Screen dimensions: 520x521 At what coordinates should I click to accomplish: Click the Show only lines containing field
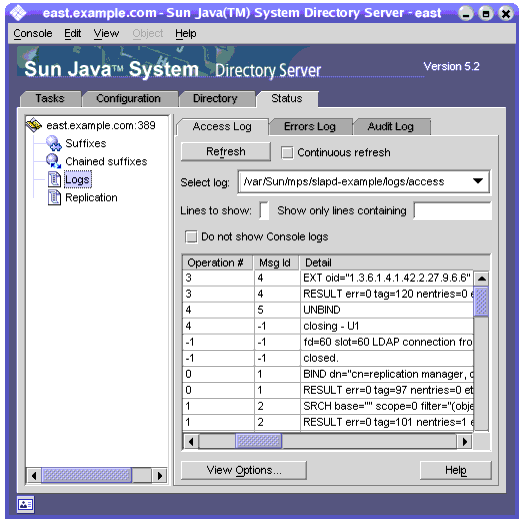452,211
